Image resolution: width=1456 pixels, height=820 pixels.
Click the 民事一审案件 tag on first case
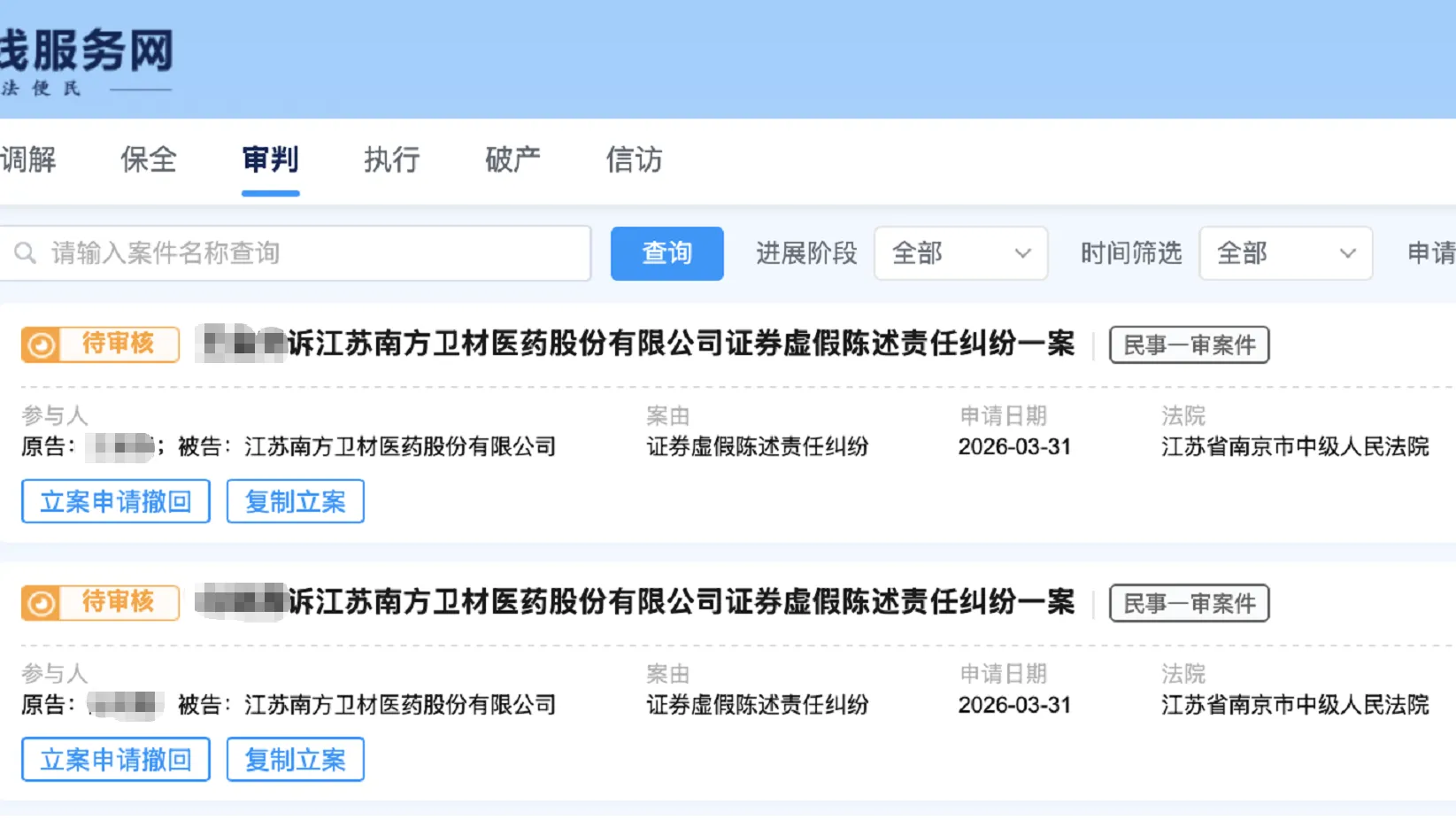(x=1189, y=345)
